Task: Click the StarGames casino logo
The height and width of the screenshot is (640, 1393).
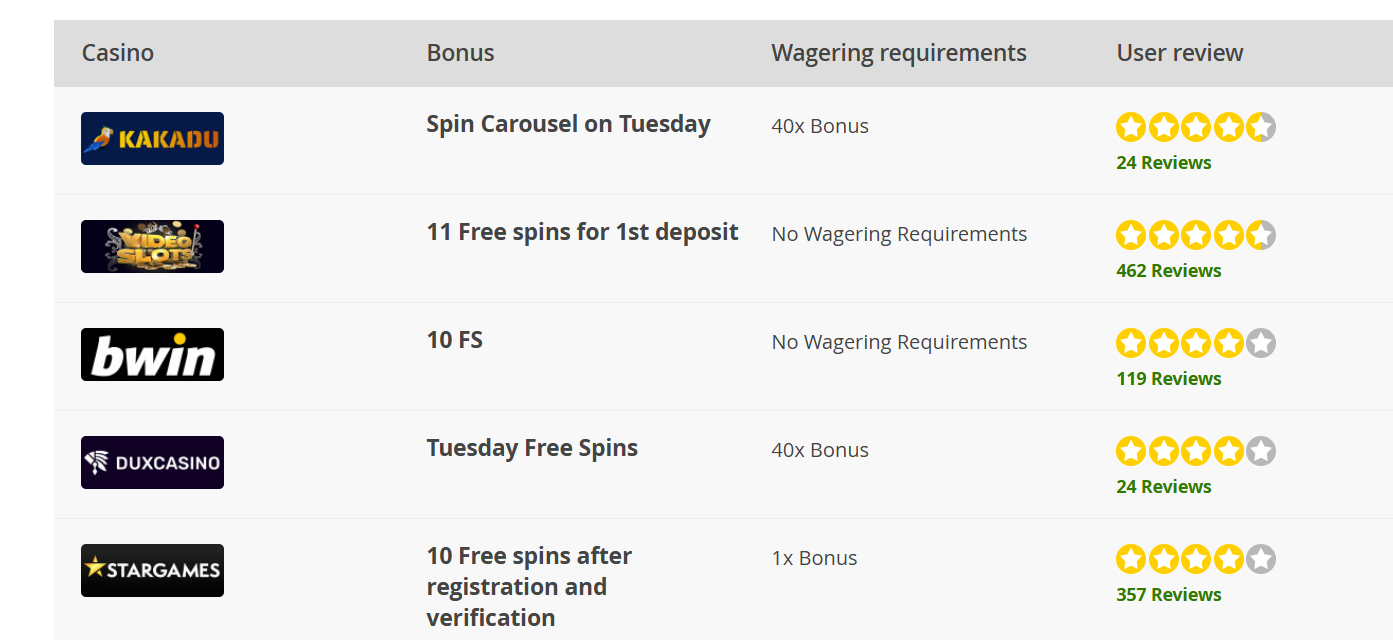Action: click(152, 570)
